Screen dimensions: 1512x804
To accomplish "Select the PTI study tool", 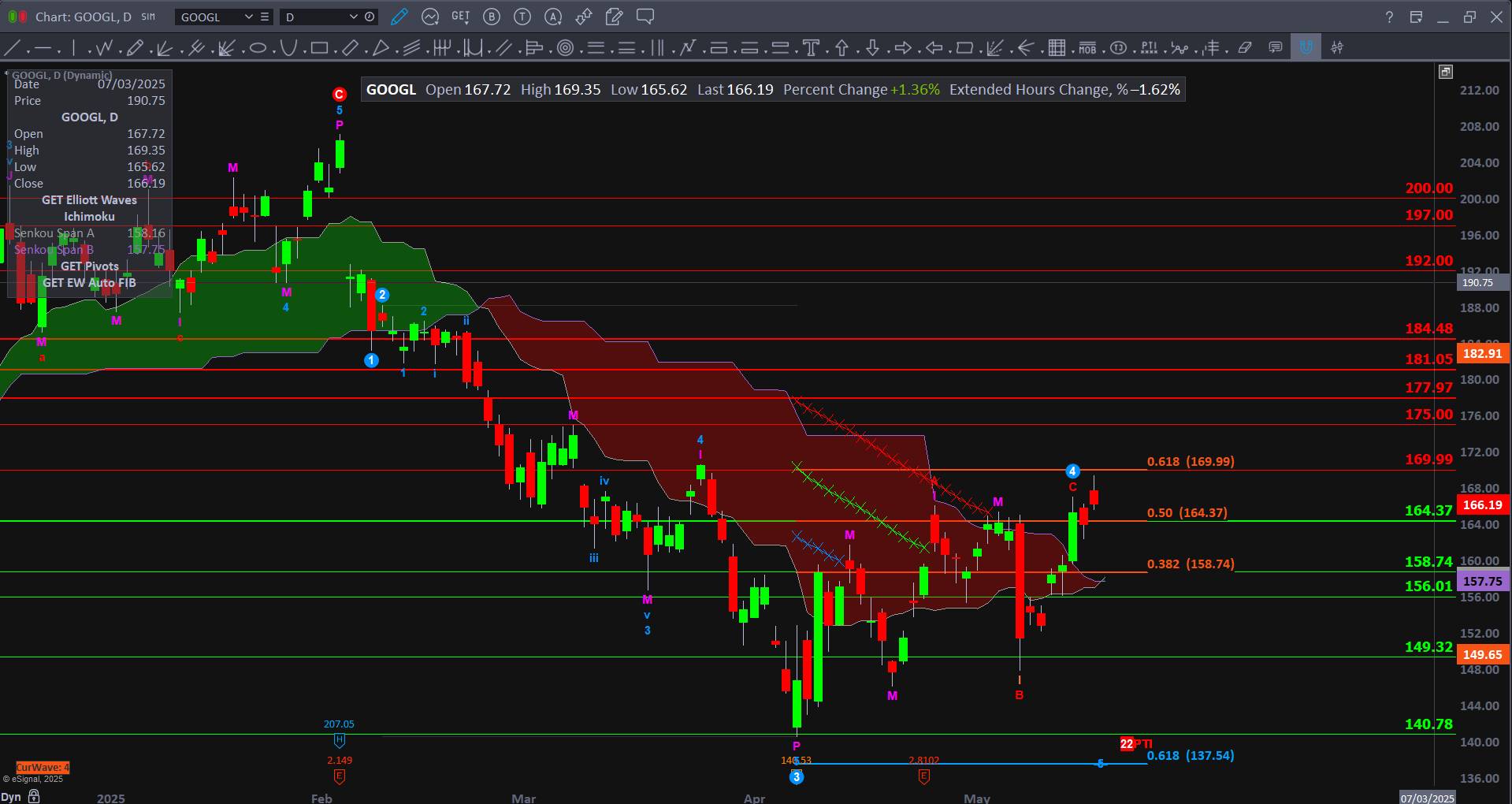I will [1149, 48].
